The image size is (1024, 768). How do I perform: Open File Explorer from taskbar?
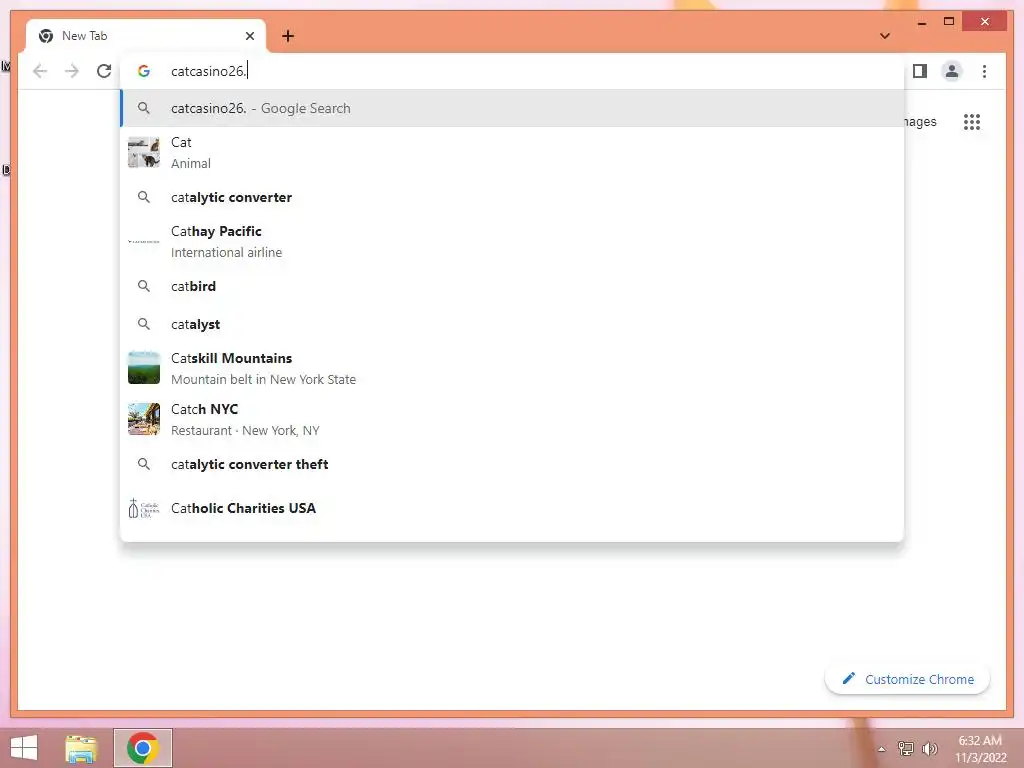[81, 748]
